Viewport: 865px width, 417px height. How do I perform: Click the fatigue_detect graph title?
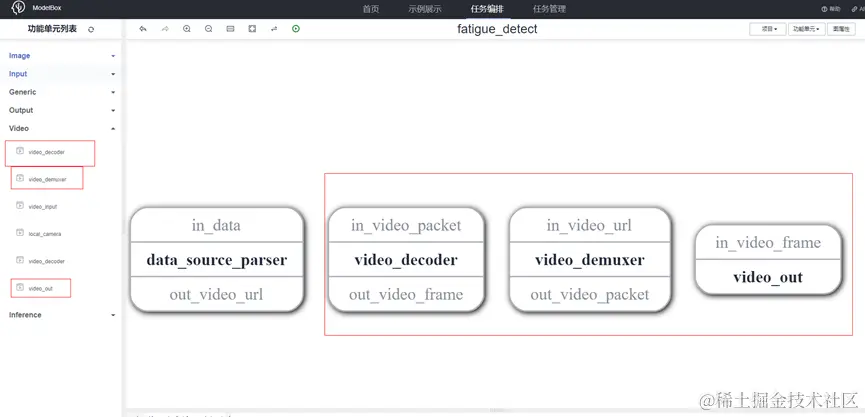497,29
